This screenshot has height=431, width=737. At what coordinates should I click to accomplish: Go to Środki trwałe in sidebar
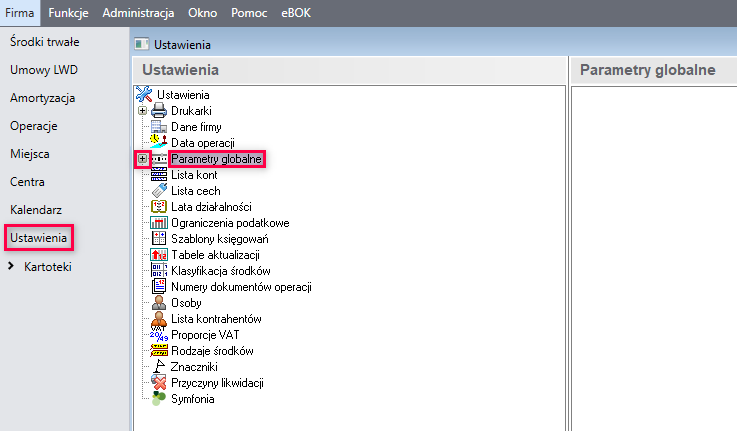[45, 42]
